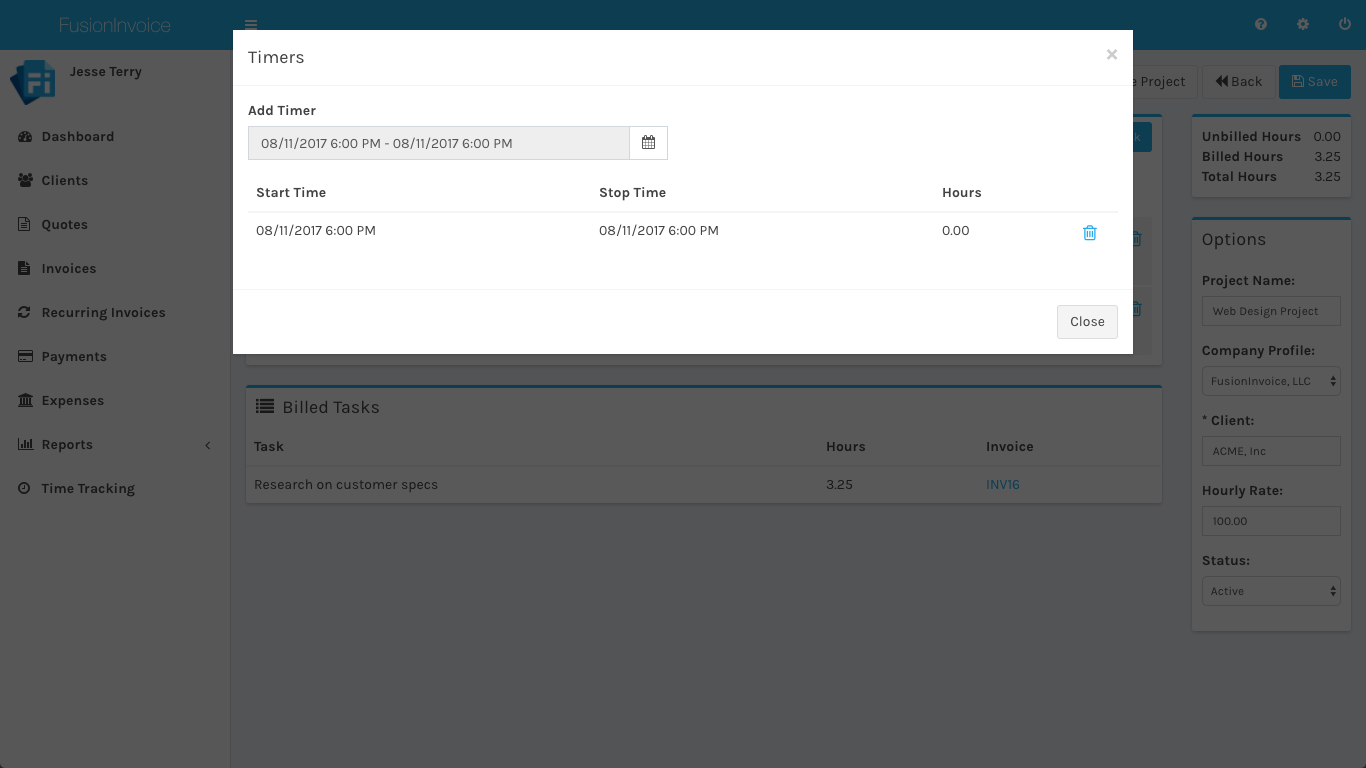Navigate to Recurring Invoices
The height and width of the screenshot is (768, 1366).
coord(103,313)
